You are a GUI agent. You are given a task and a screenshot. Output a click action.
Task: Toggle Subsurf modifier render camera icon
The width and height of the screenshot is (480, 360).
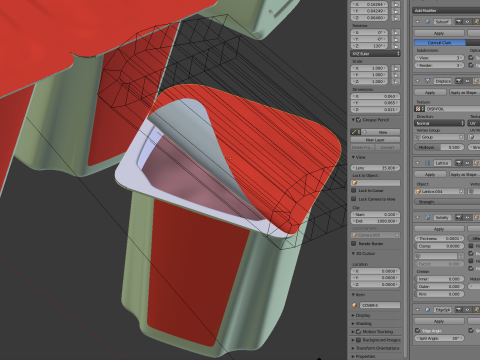459,22
